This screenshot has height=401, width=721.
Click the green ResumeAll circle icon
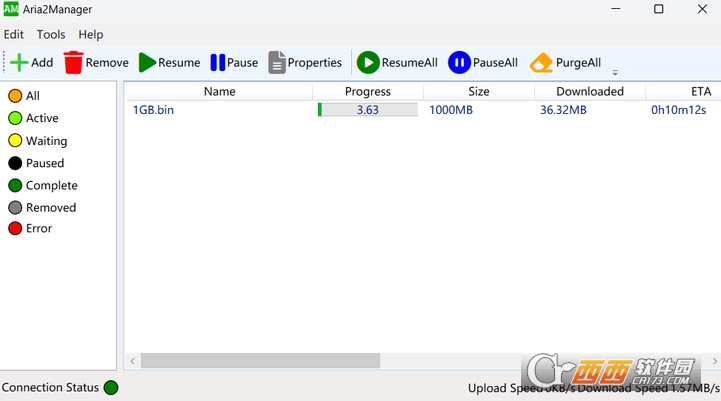pos(368,63)
